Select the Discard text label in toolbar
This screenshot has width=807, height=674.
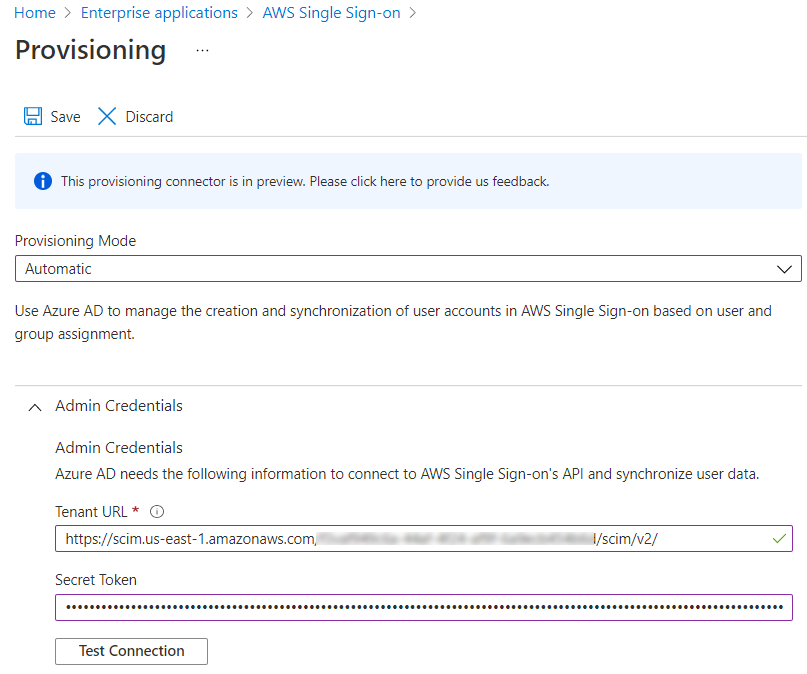pyautogui.click(x=149, y=117)
